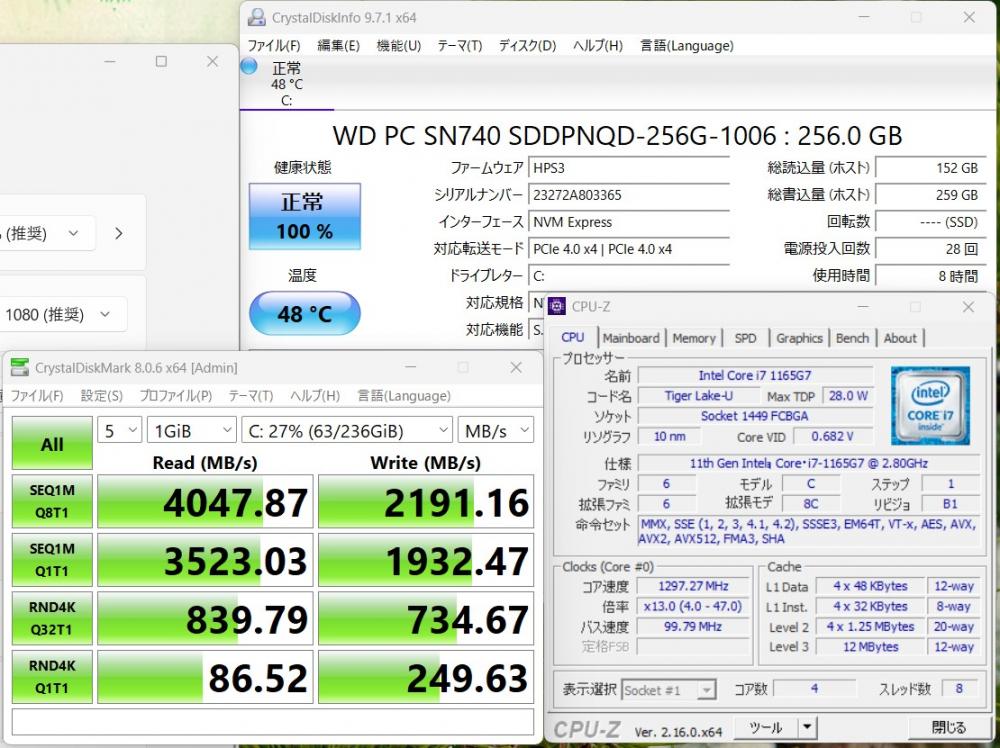Screen dimensions: 1000x748
Task: Open 機能(U) menu in CrystalDiskInfo
Action: pos(399,46)
